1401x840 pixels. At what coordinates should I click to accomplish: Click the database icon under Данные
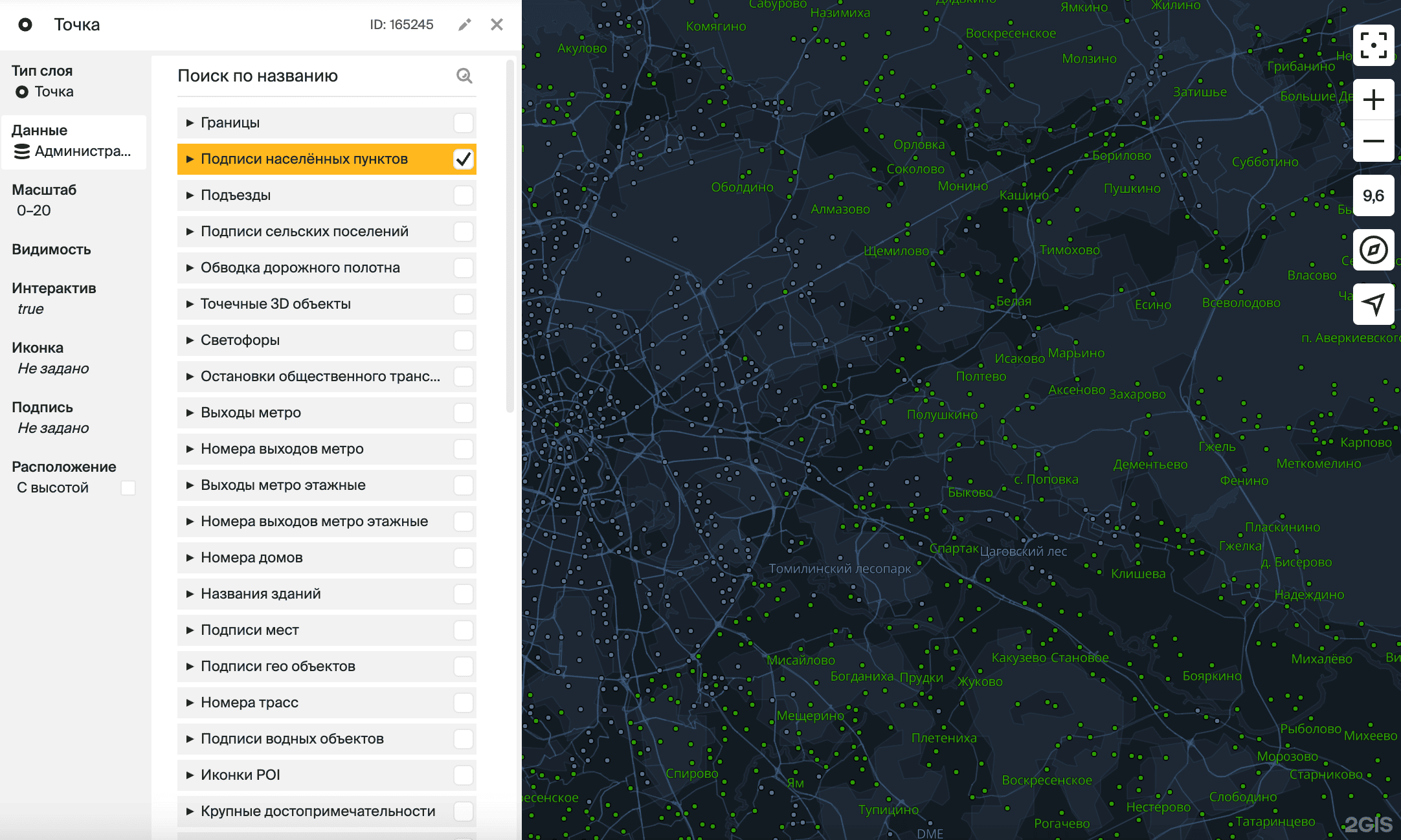pyautogui.click(x=22, y=151)
